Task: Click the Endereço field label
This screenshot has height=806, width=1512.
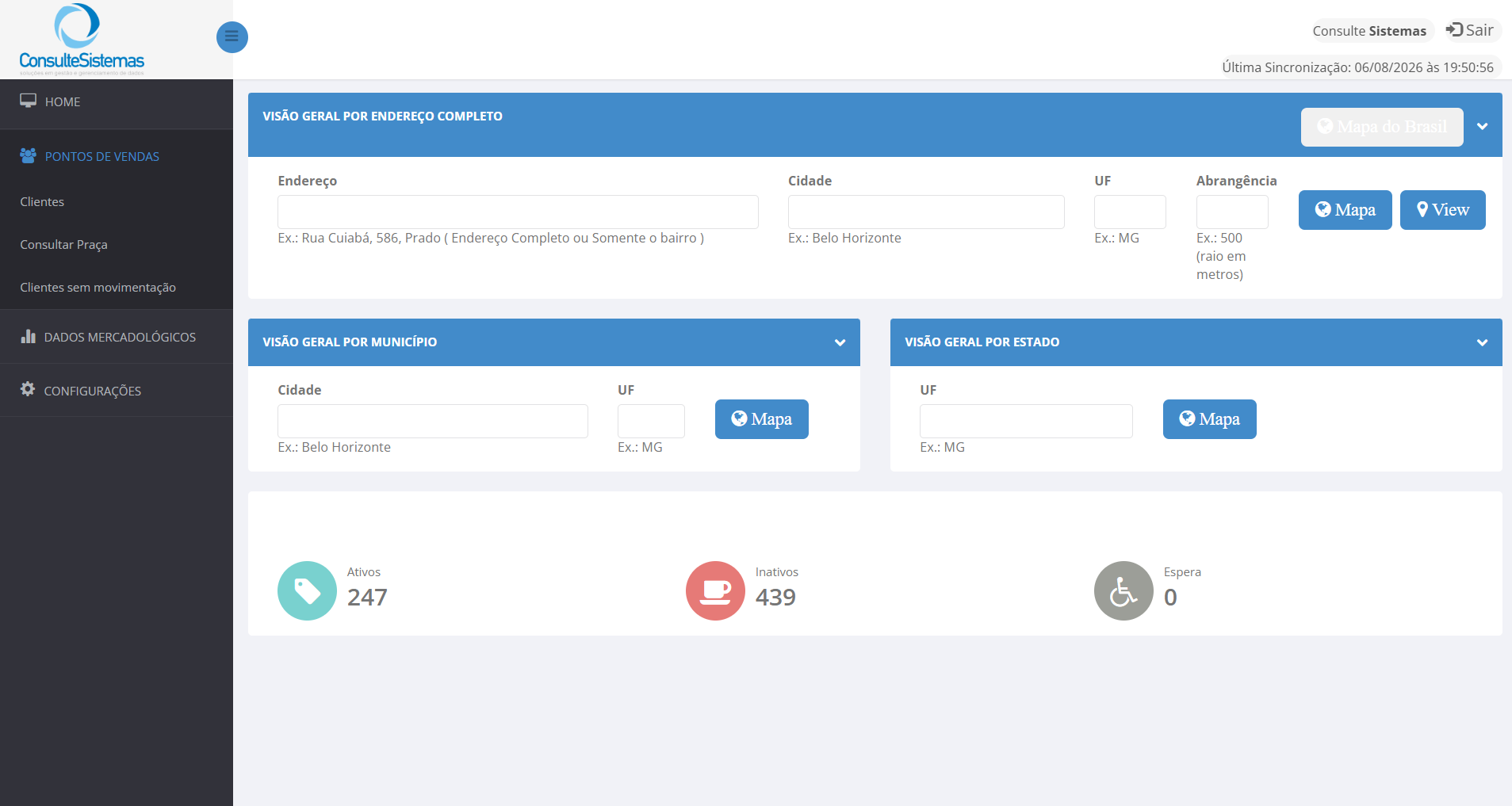Action: [307, 181]
